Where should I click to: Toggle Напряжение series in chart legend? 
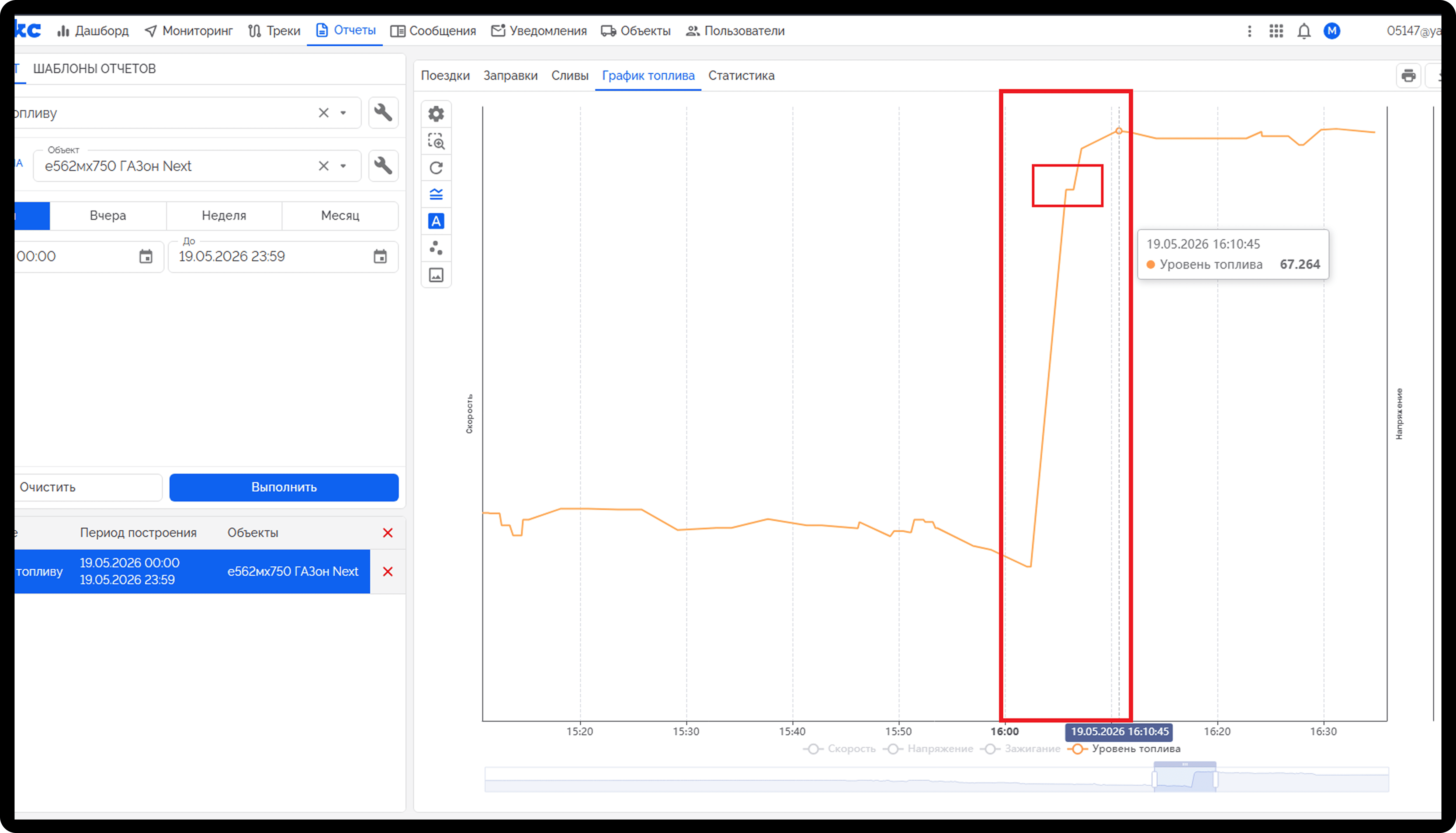click(x=928, y=749)
